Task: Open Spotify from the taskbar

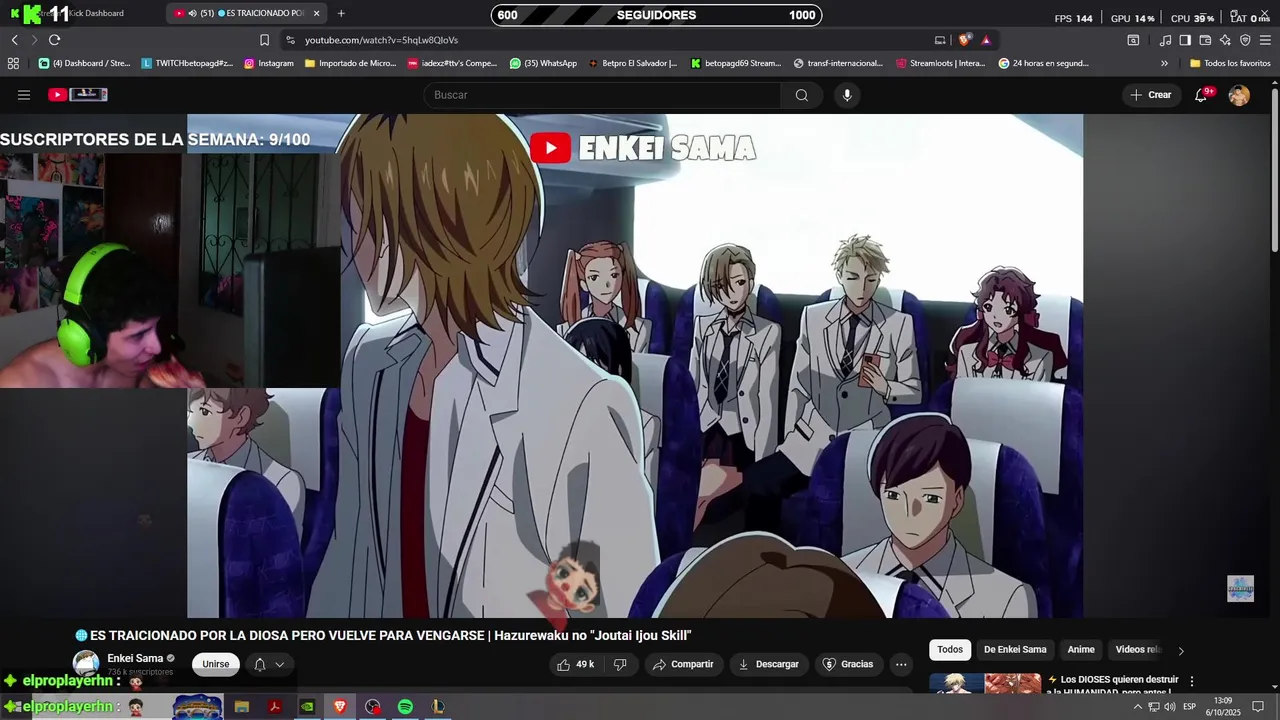Action: pyautogui.click(x=405, y=707)
